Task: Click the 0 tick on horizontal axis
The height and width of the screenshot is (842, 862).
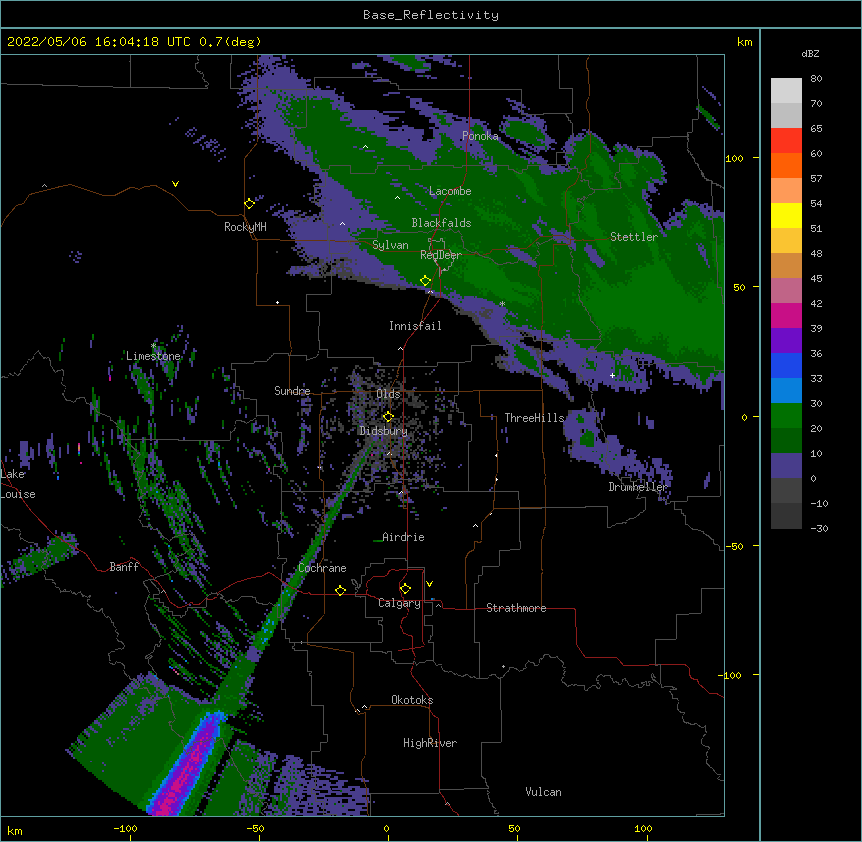Action: [x=386, y=829]
